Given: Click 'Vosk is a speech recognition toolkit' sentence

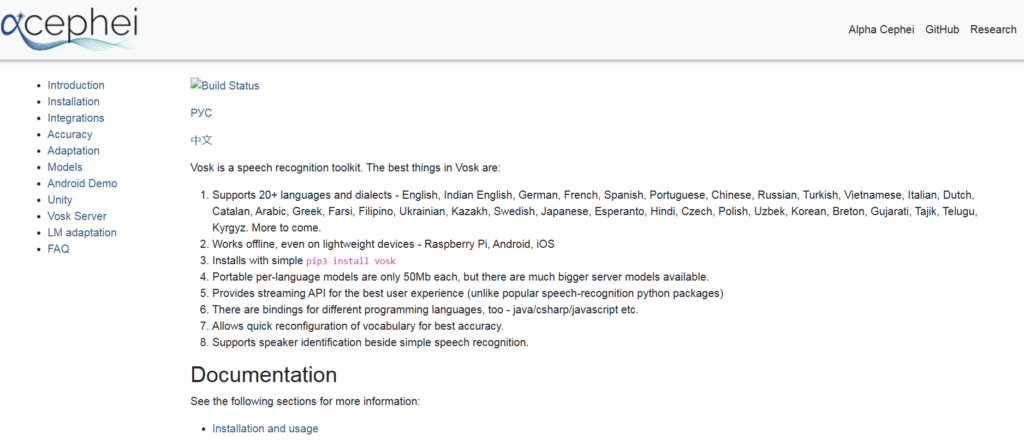Looking at the screenshot, I should [345, 168].
